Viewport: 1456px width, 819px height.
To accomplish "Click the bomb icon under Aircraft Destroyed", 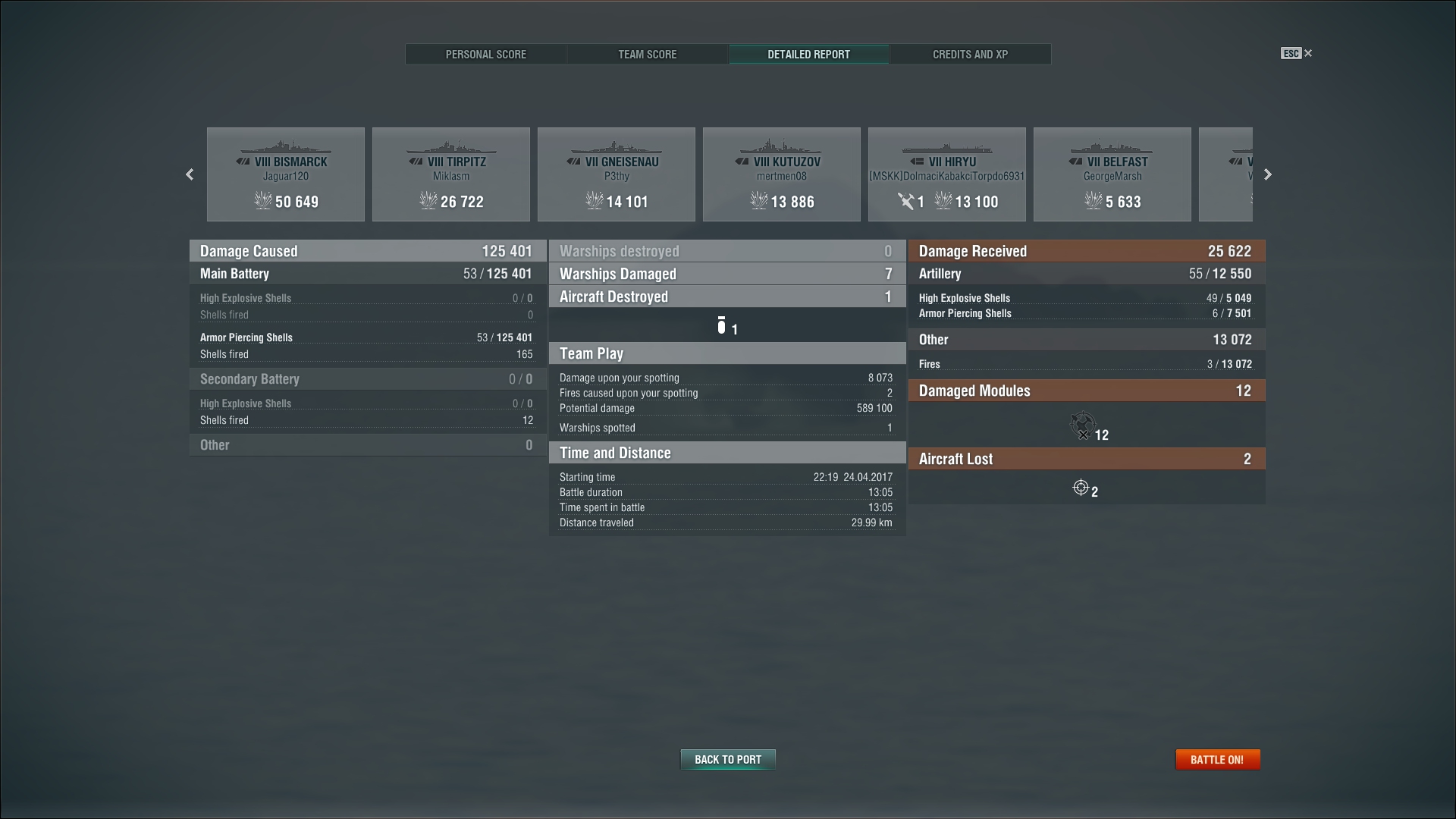I will 721,326.
